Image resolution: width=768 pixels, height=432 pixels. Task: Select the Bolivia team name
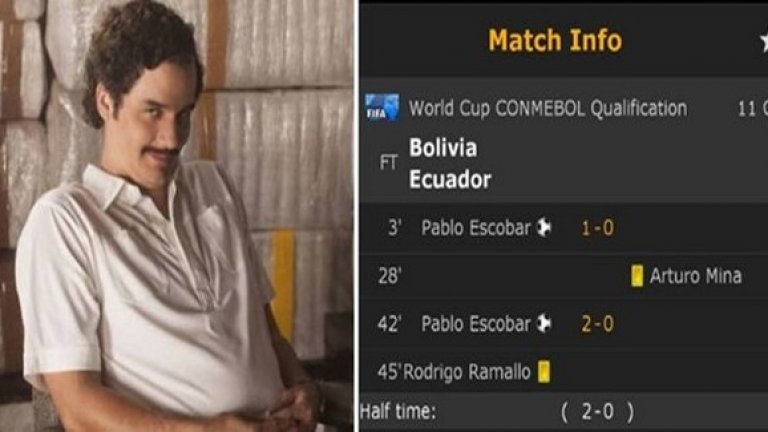coord(443,147)
